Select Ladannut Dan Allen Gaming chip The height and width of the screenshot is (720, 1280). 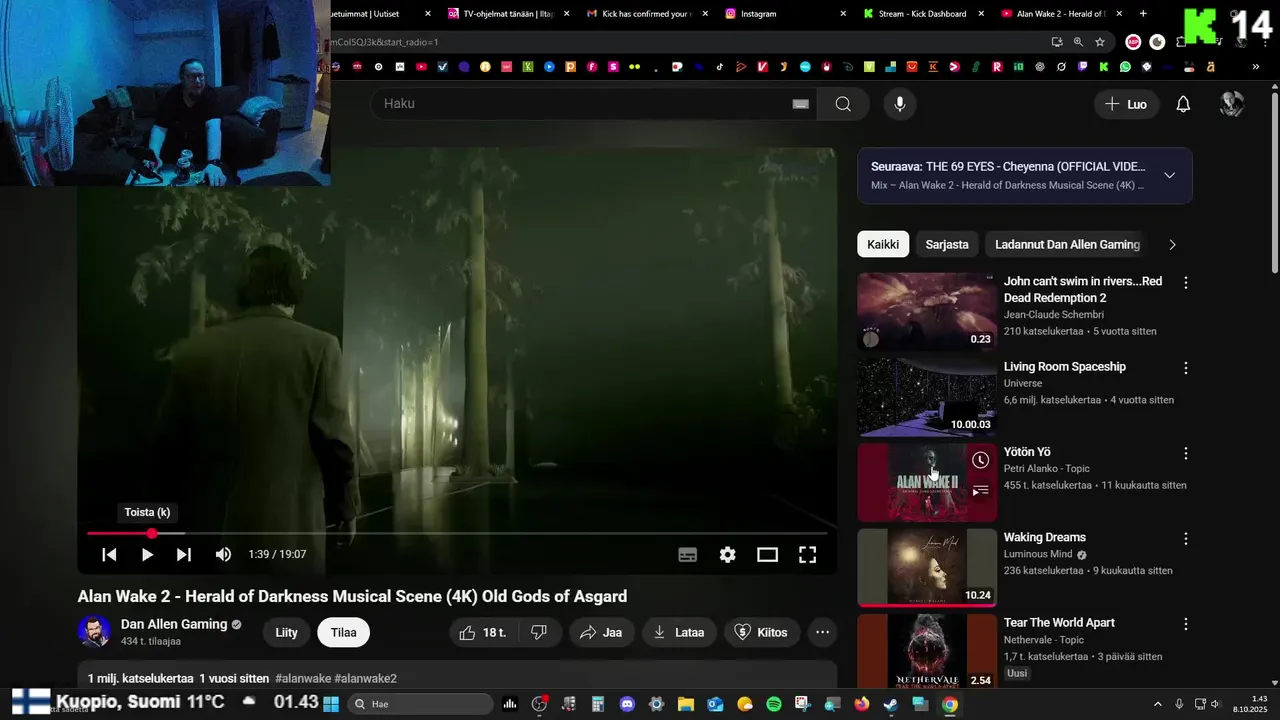coord(1067,244)
